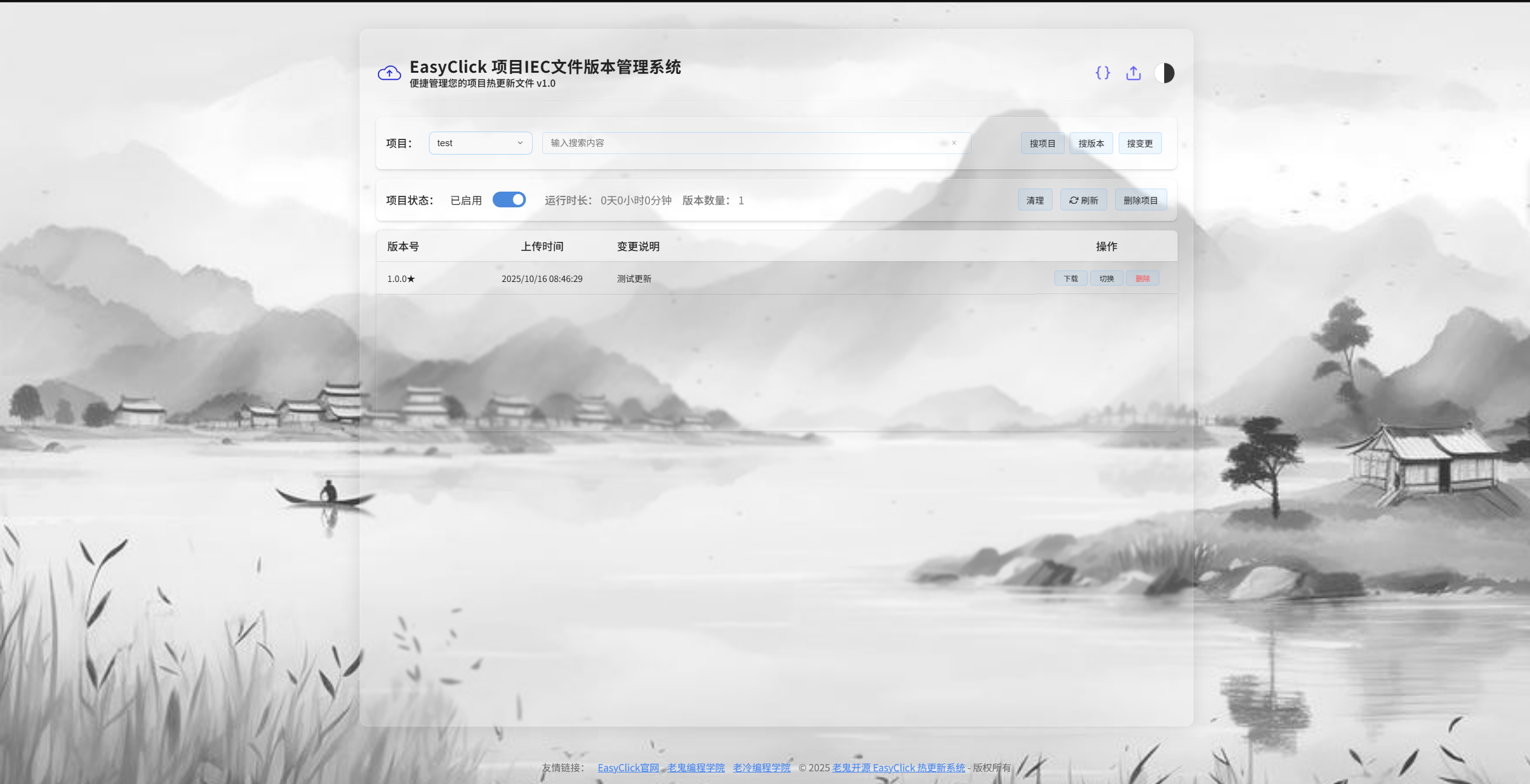The width and height of the screenshot is (1530, 784).
Task: Click the upload file icon
Action: pyautogui.click(x=1133, y=73)
